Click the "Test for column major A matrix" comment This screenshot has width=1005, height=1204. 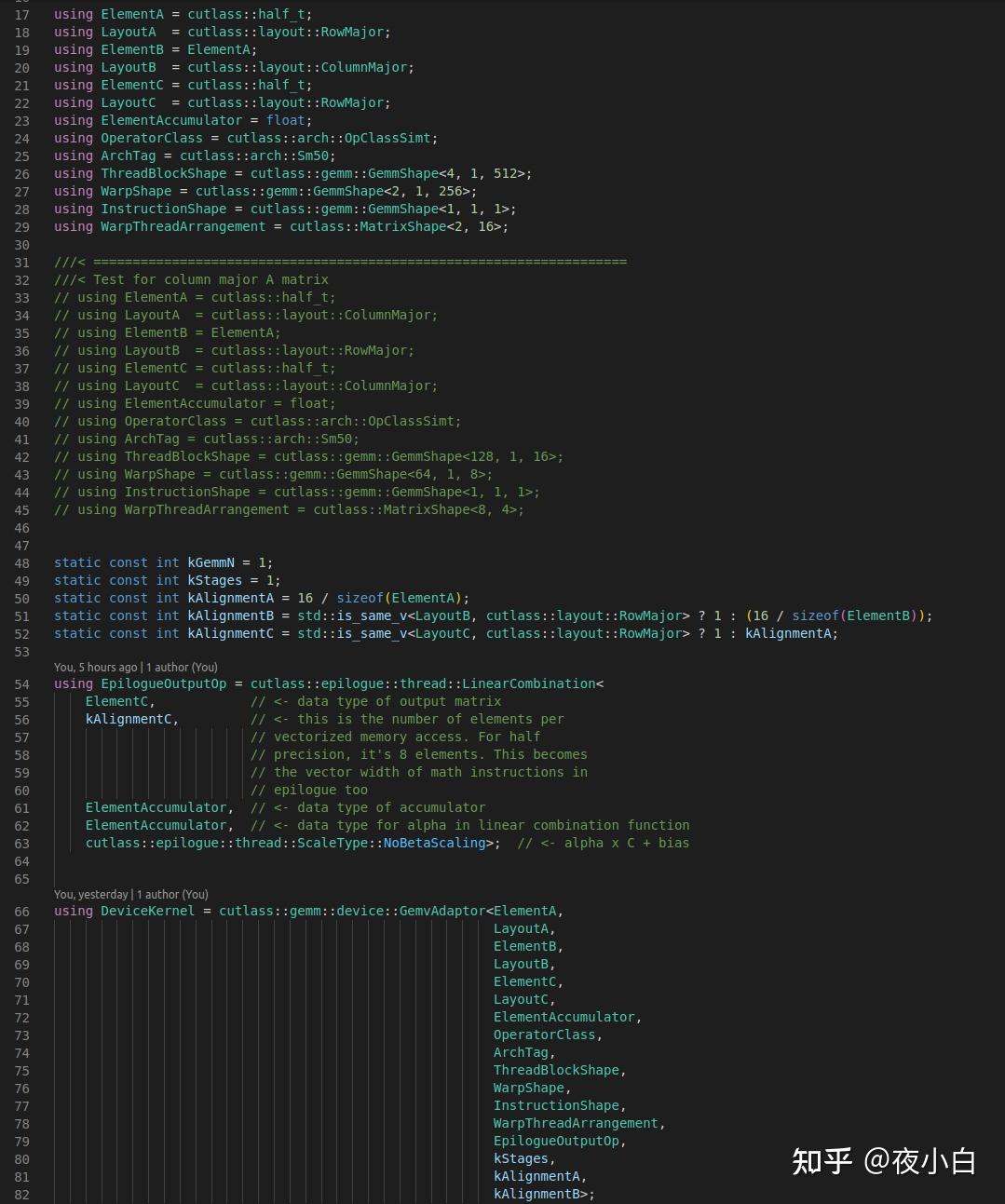click(211, 279)
